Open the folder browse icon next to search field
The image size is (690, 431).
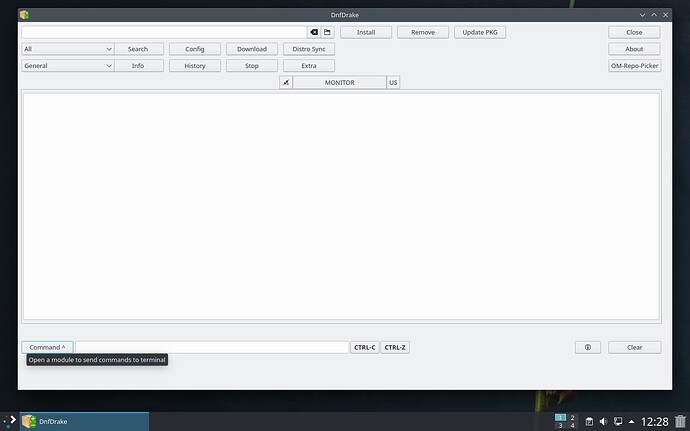[327, 32]
